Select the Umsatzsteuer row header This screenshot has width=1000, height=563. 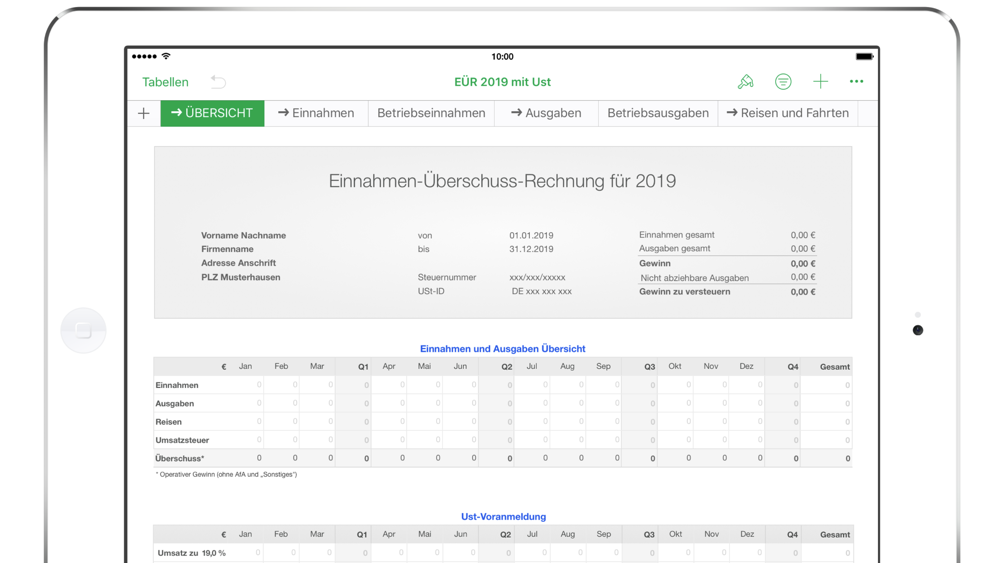pos(182,440)
